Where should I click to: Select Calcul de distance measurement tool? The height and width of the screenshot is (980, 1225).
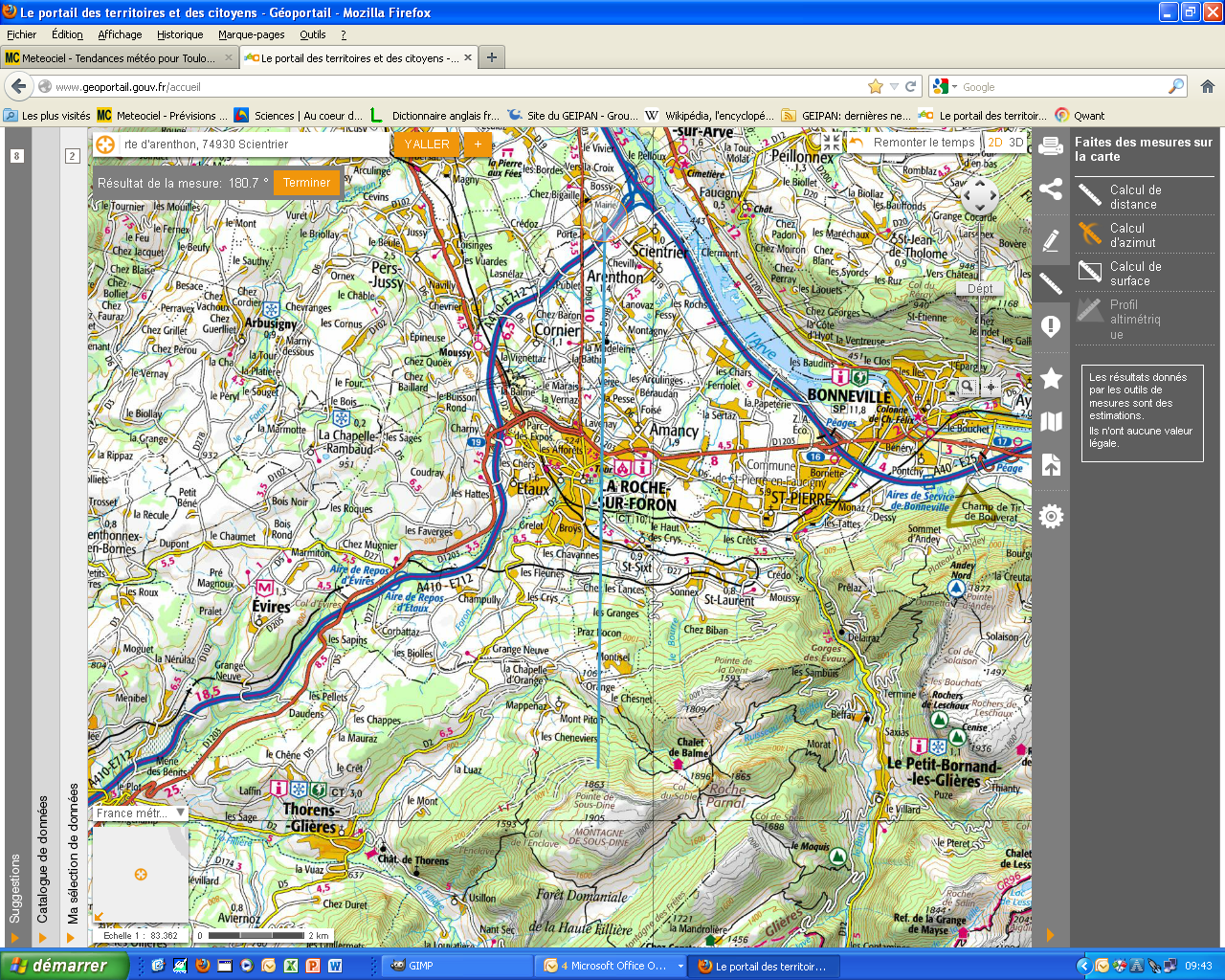pyautogui.click(x=1135, y=197)
